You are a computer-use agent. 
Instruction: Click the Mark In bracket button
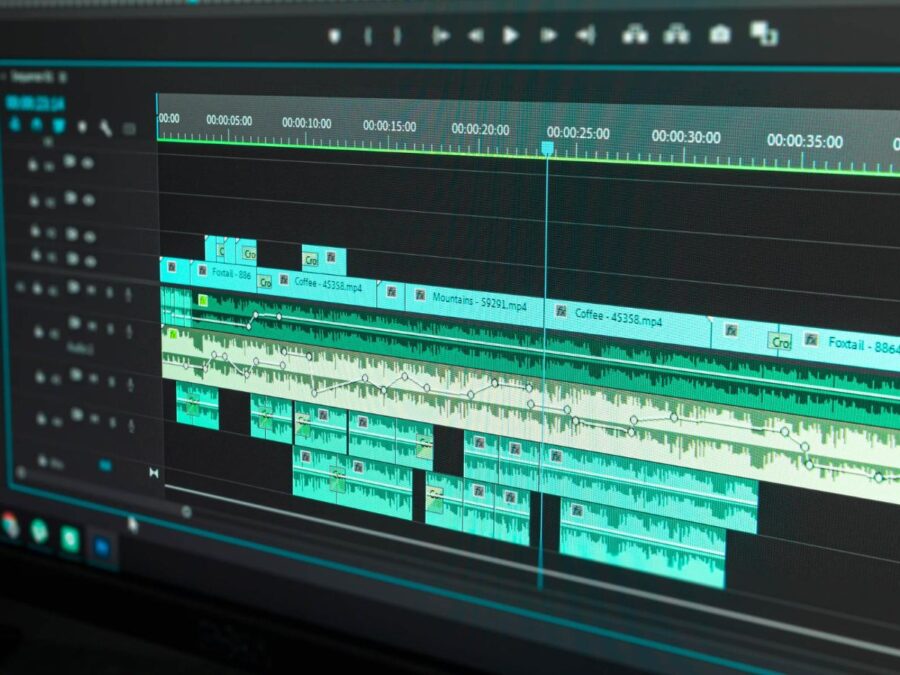click(x=368, y=36)
